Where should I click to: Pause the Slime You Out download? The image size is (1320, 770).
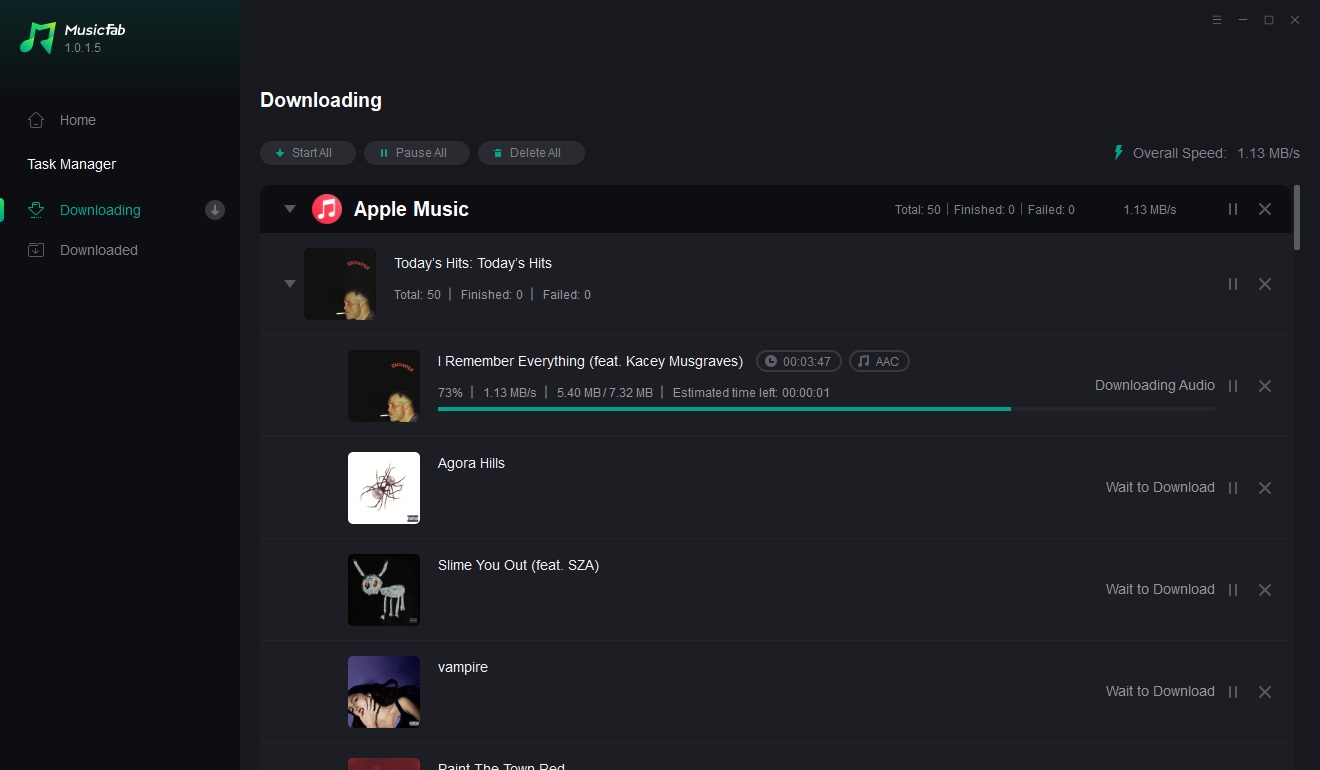1233,590
